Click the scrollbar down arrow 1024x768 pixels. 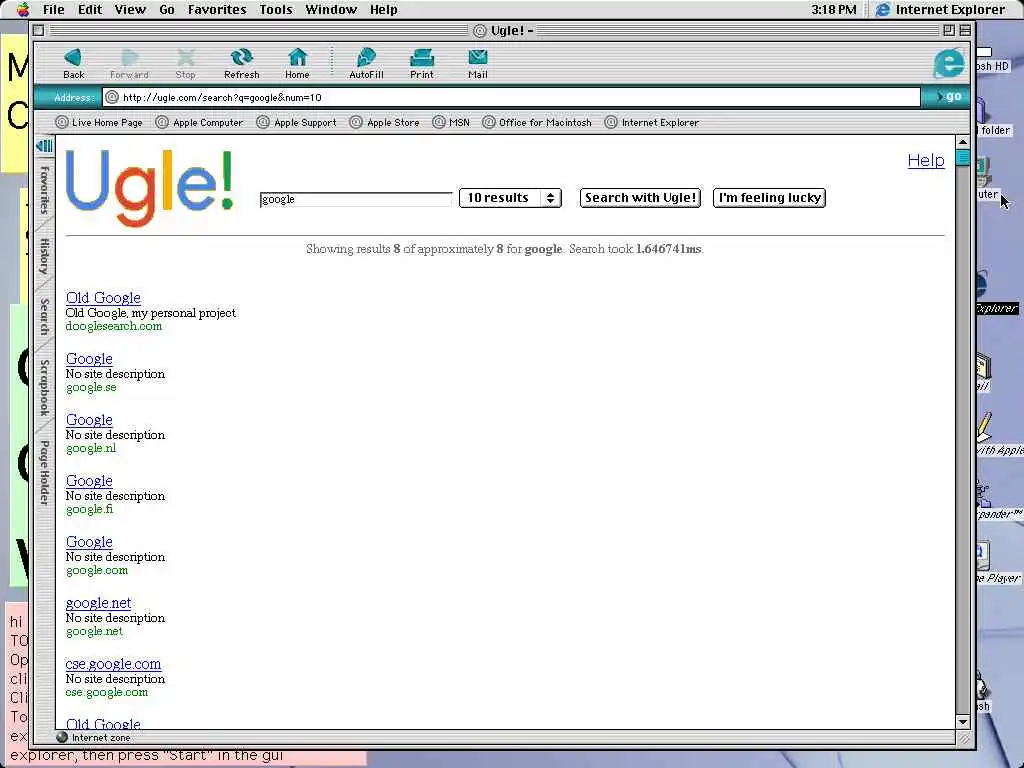(963, 722)
